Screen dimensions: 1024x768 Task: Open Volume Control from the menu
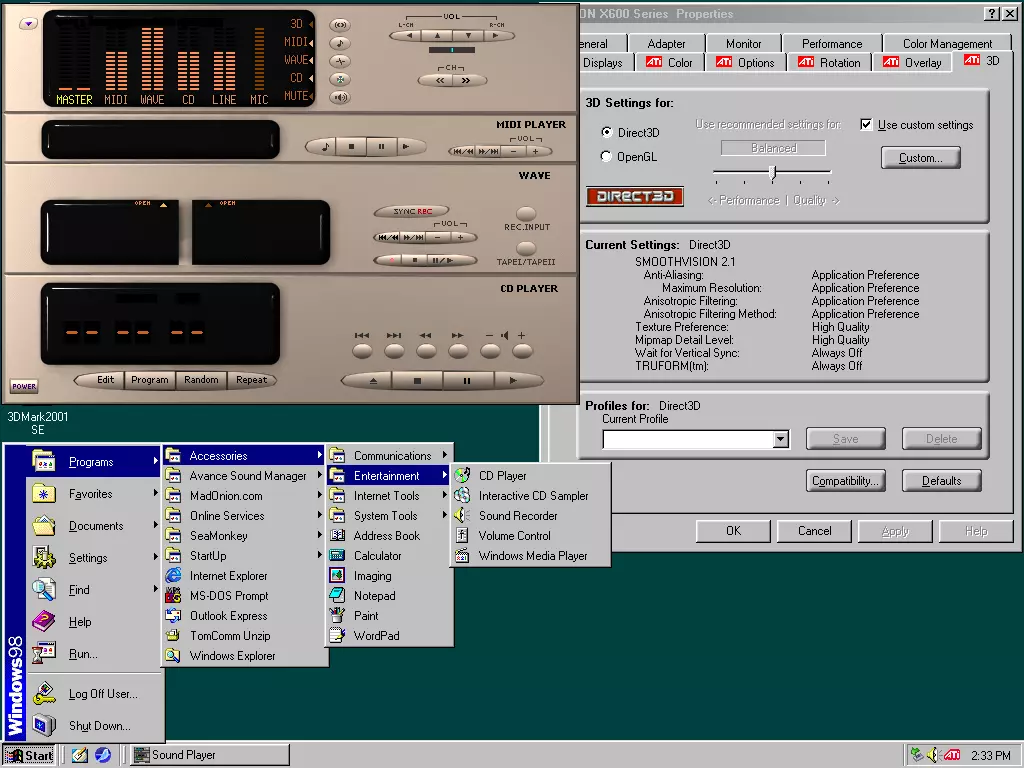(x=531, y=536)
